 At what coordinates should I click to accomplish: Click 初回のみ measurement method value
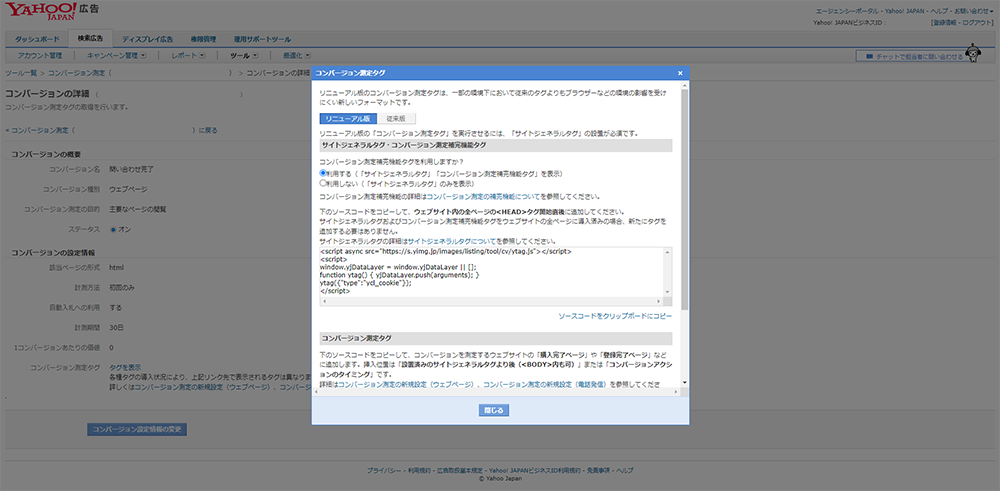122,287
